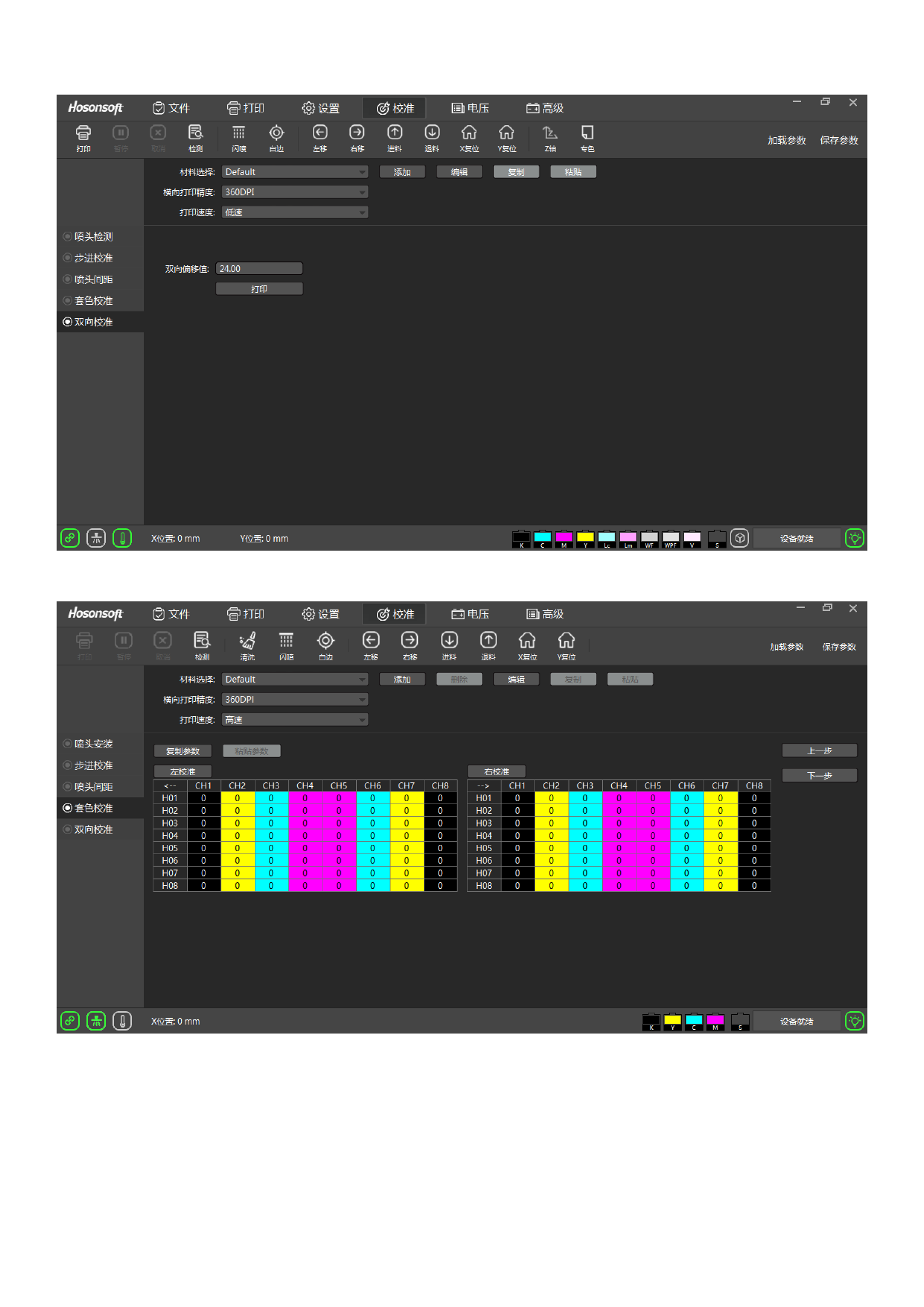Image resolution: width=924 pixels, height=1307 pixels.
Task: Click the 下一步 next step button
Action: pyautogui.click(x=819, y=776)
